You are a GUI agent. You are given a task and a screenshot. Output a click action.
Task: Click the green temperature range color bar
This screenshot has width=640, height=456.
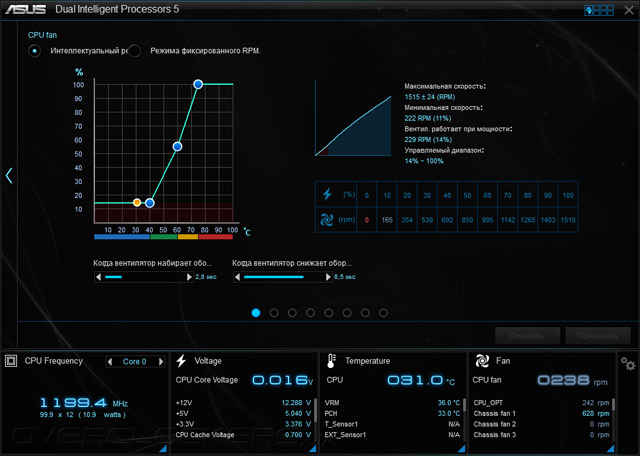(x=164, y=237)
